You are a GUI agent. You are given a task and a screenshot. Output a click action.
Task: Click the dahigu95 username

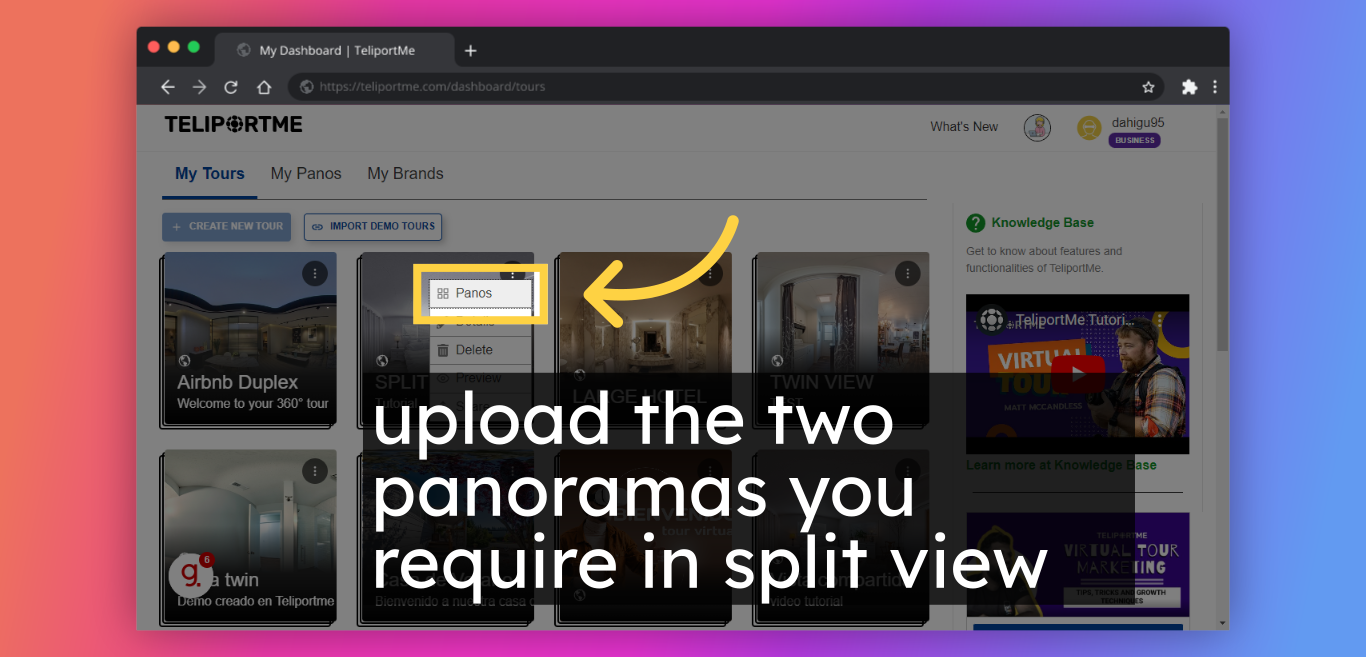tap(1138, 123)
